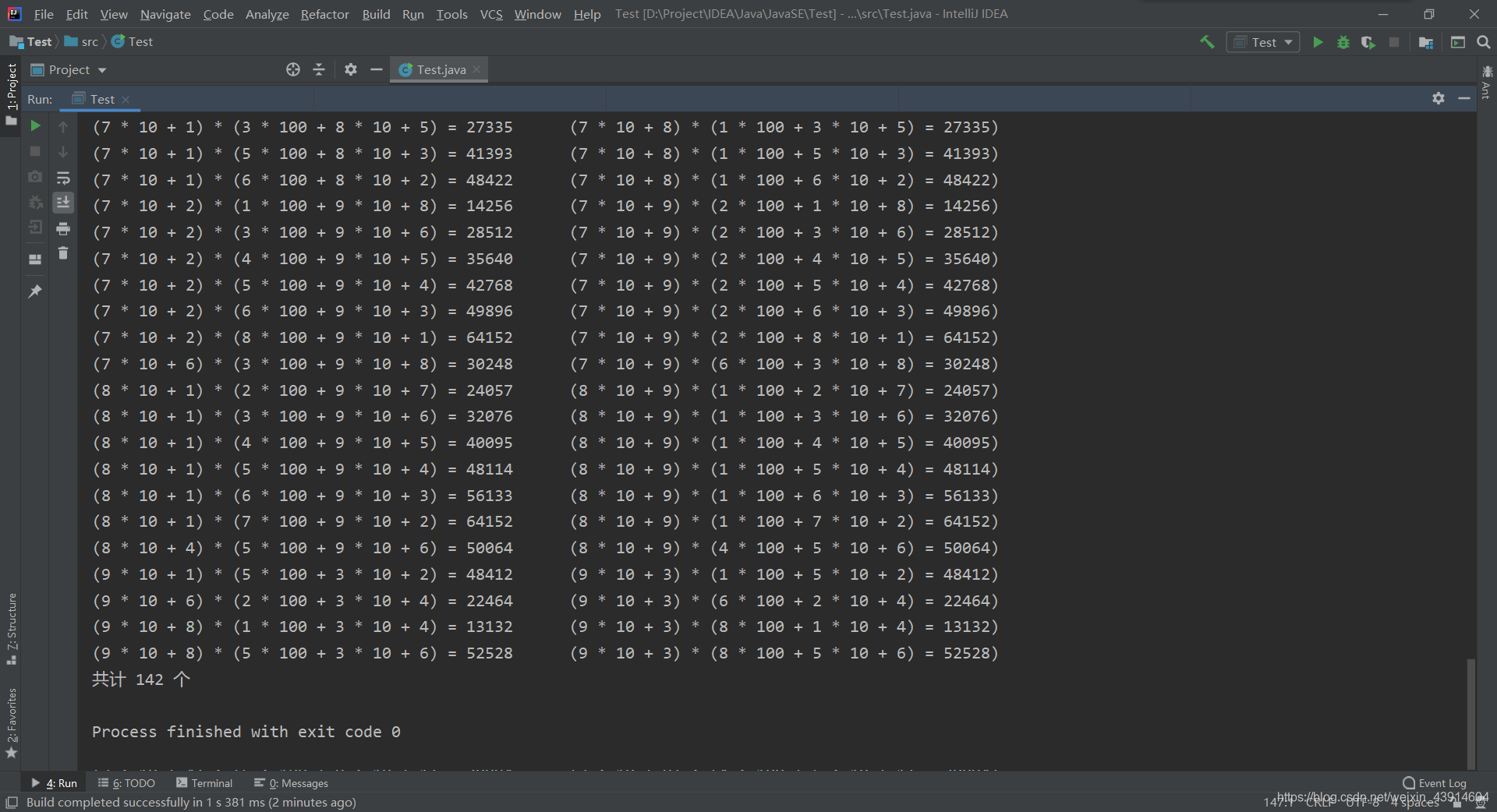Rerun Test using green arrow in Run panel

(35, 125)
